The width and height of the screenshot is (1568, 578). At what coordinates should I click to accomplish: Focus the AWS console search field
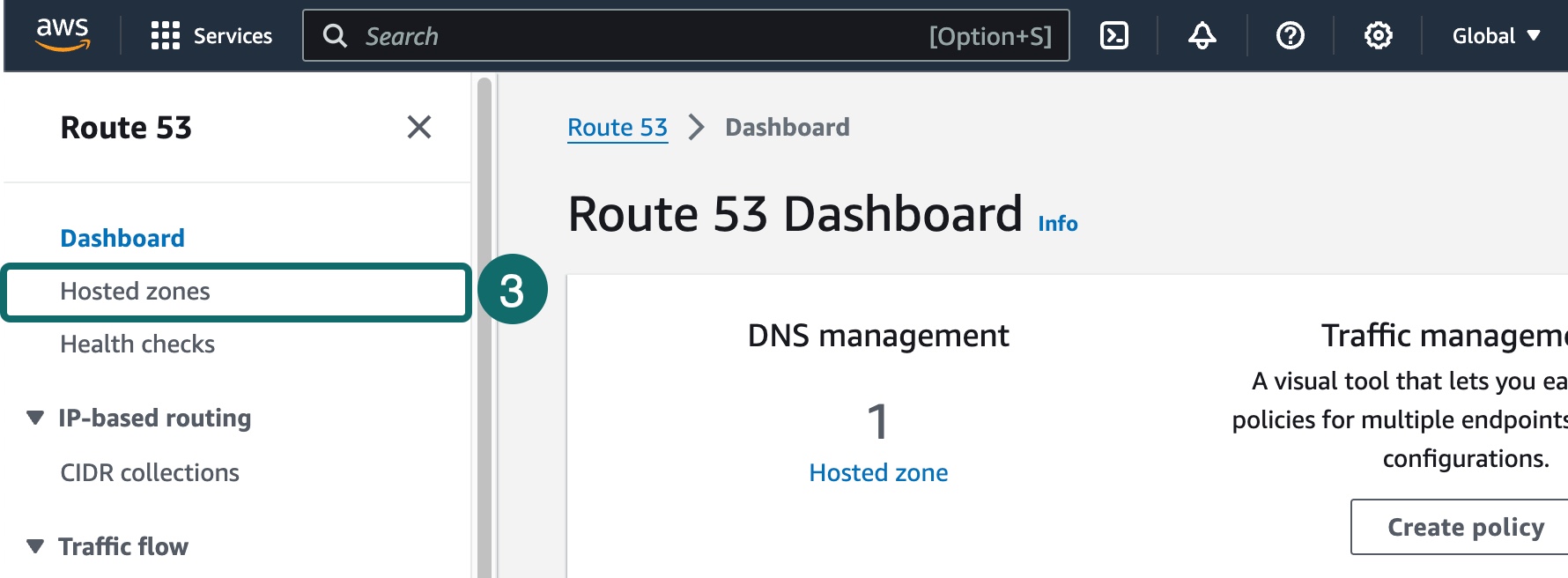tap(686, 35)
